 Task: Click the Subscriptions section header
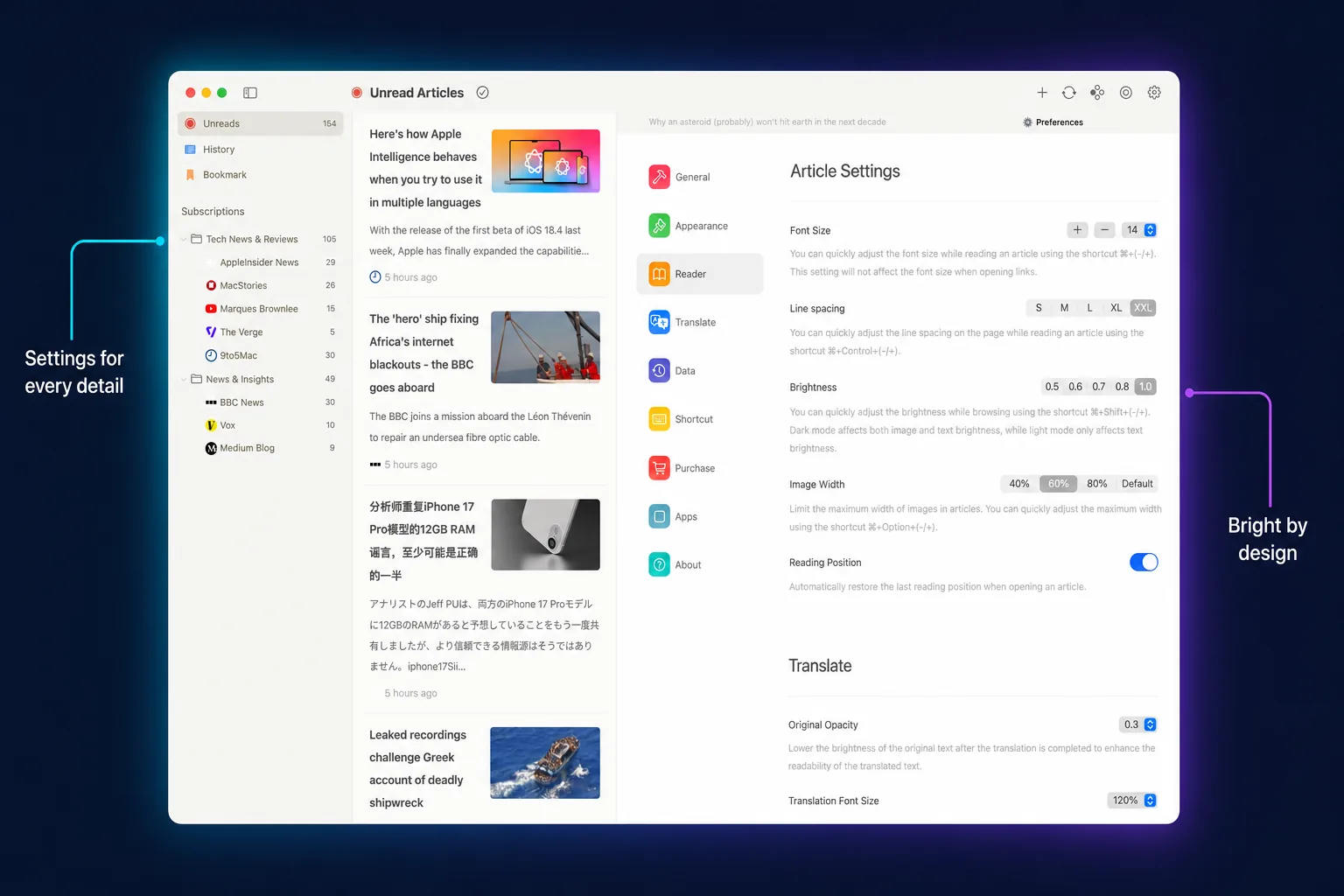[213, 212]
